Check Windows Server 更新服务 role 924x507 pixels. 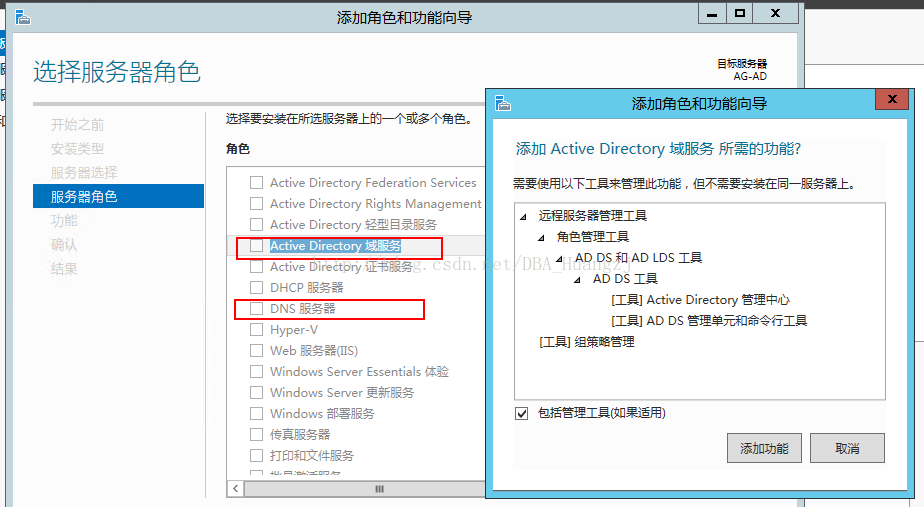256,393
